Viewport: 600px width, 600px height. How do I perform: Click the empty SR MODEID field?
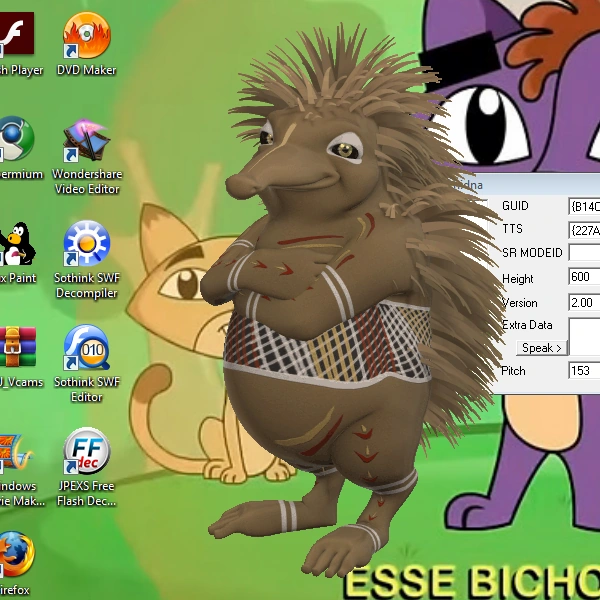(584, 253)
